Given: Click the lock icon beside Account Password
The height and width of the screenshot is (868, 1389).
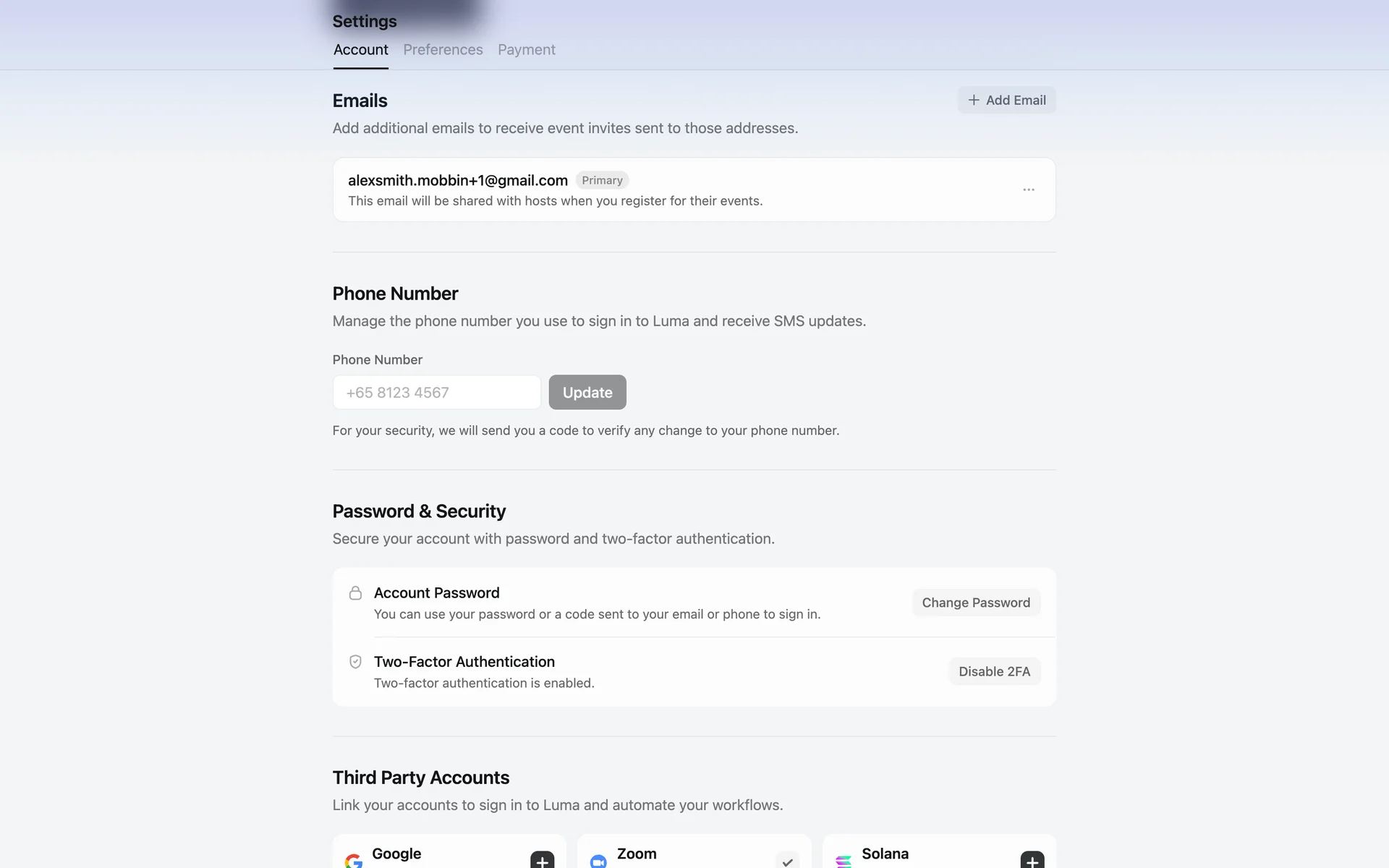Looking at the screenshot, I should [355, 593].
